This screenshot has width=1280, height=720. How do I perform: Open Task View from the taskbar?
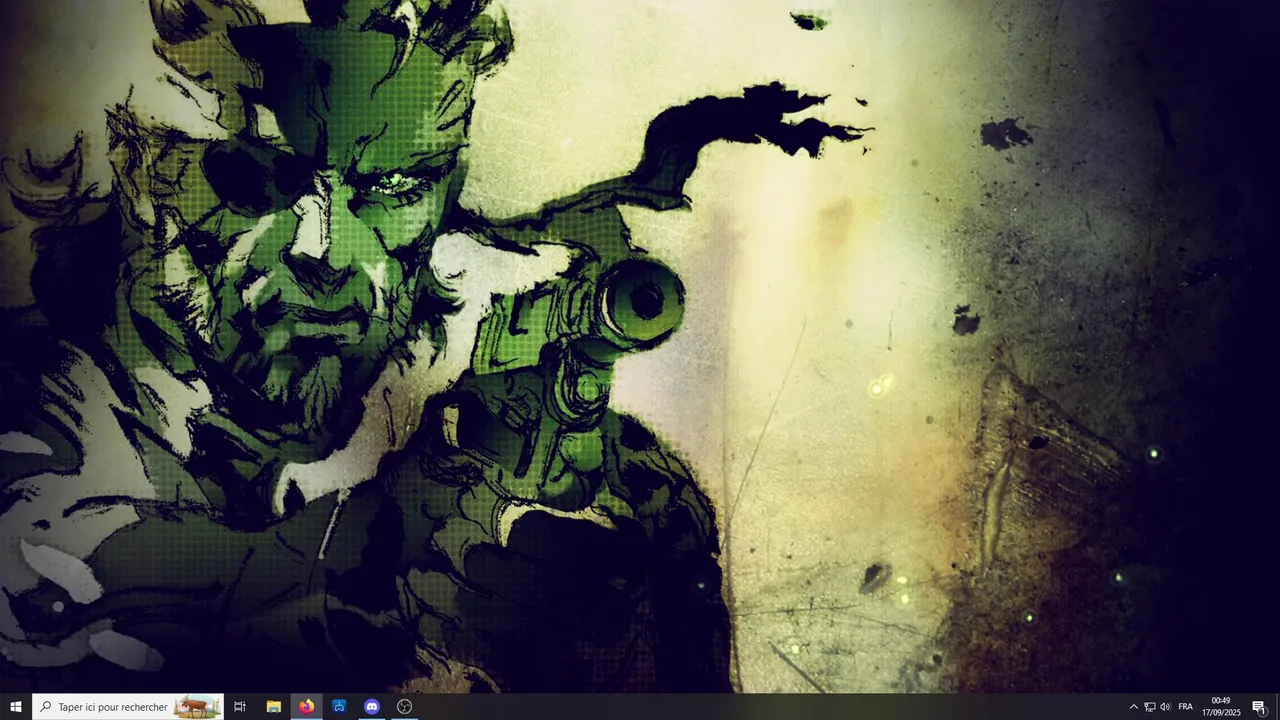240,707
